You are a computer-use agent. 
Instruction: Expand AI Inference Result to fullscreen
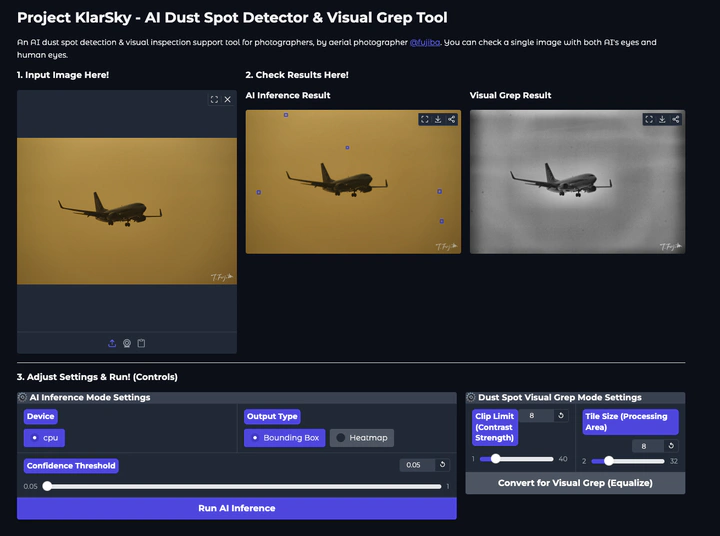[425, 119]
